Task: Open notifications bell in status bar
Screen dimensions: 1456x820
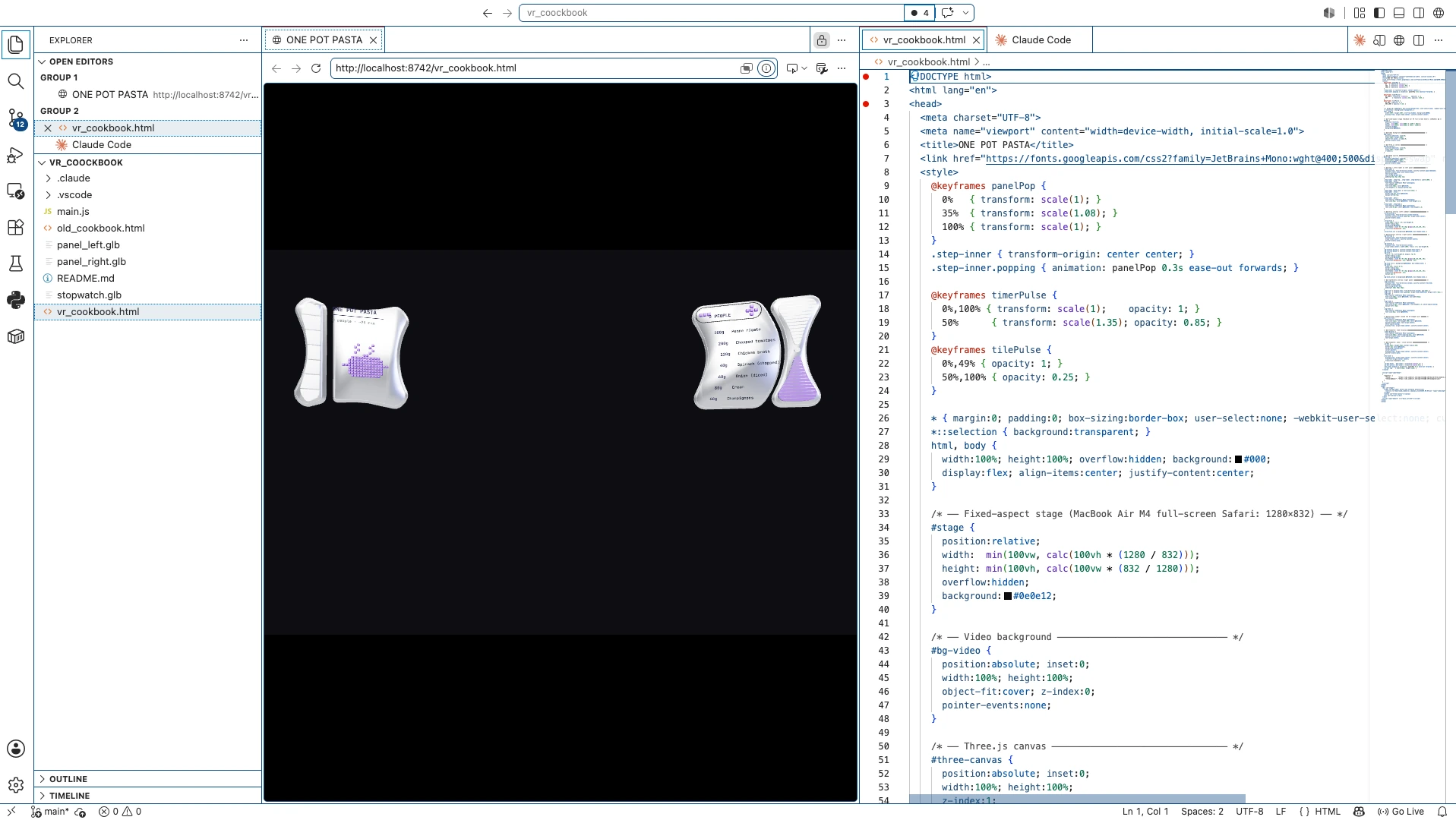Action: (1442, 812)
